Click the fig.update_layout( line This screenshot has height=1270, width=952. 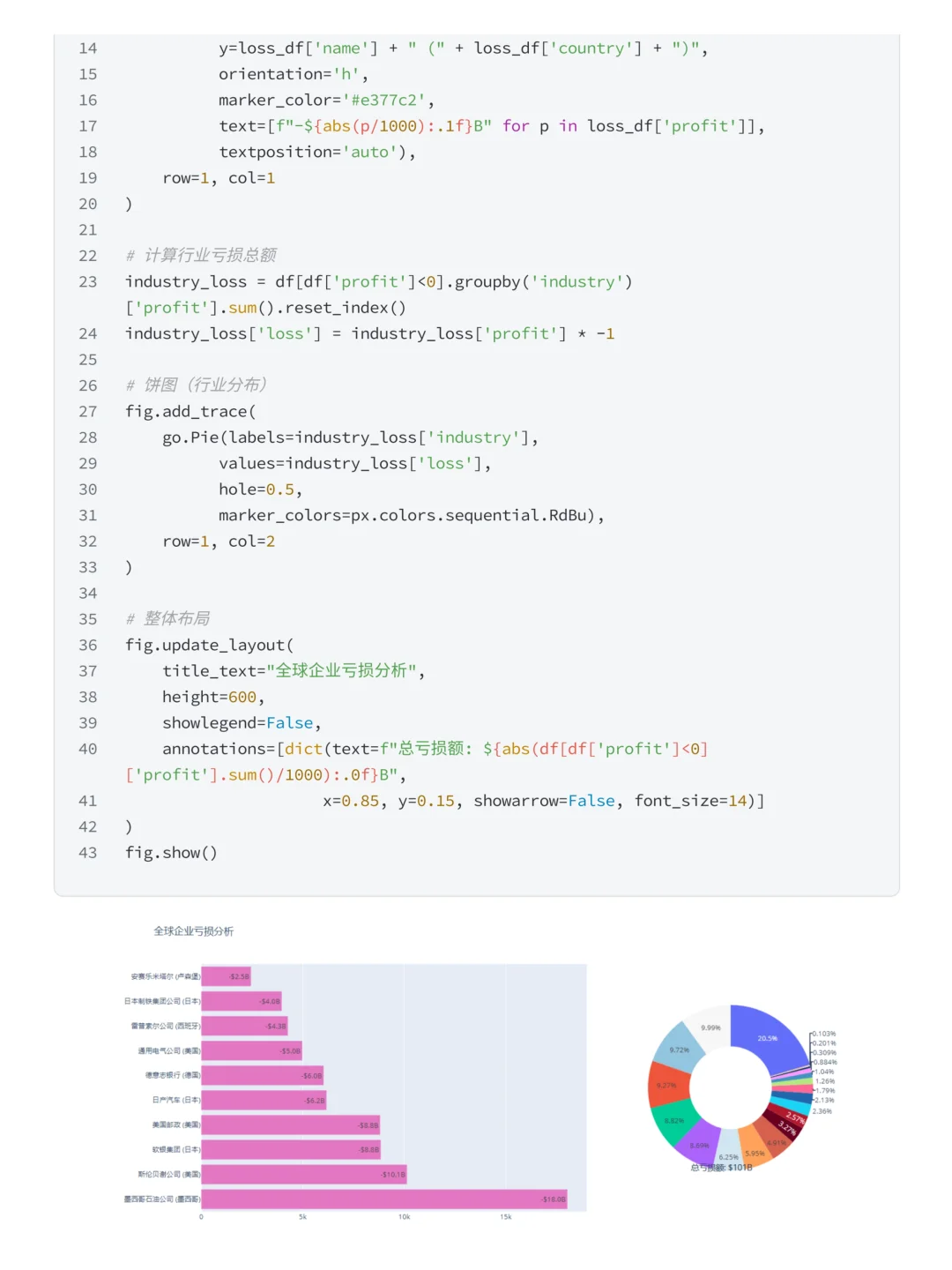pos(210,646)
